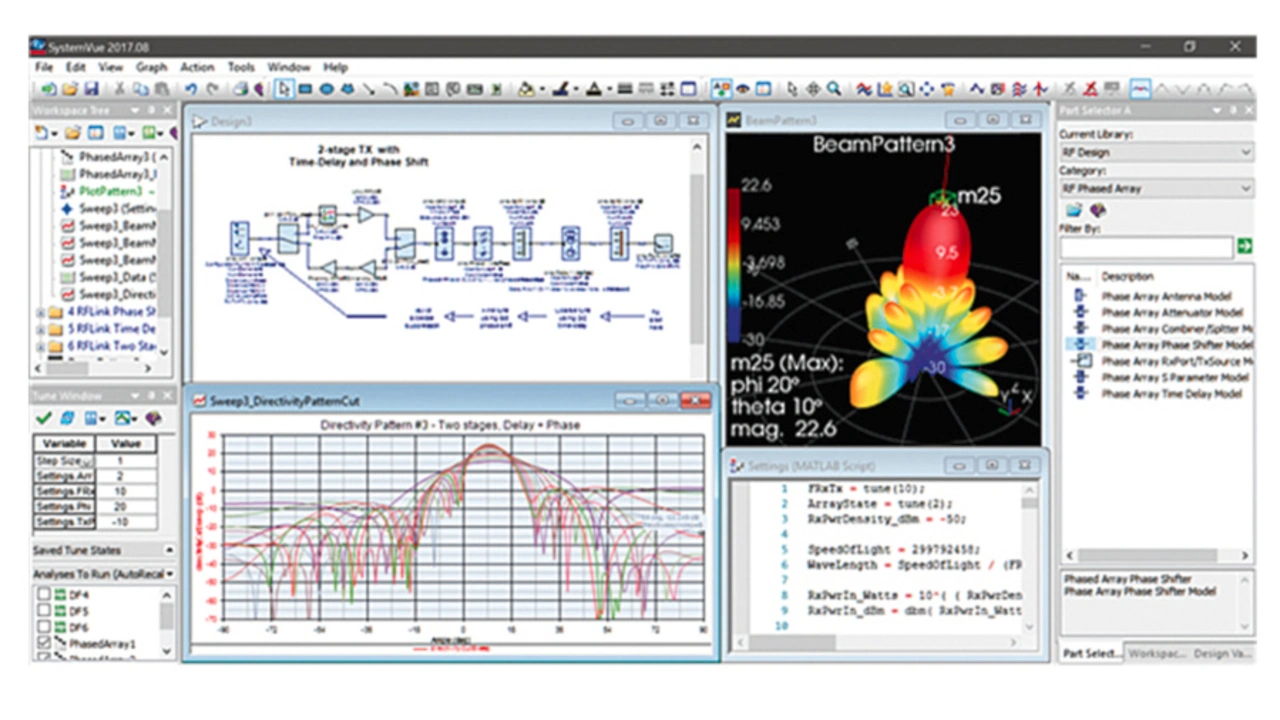Image resolution: width=1280 pixels, height=720 pixels.
Task: Open the Current Library dropdown (RF Design)
Action: tap(1156, 152)
